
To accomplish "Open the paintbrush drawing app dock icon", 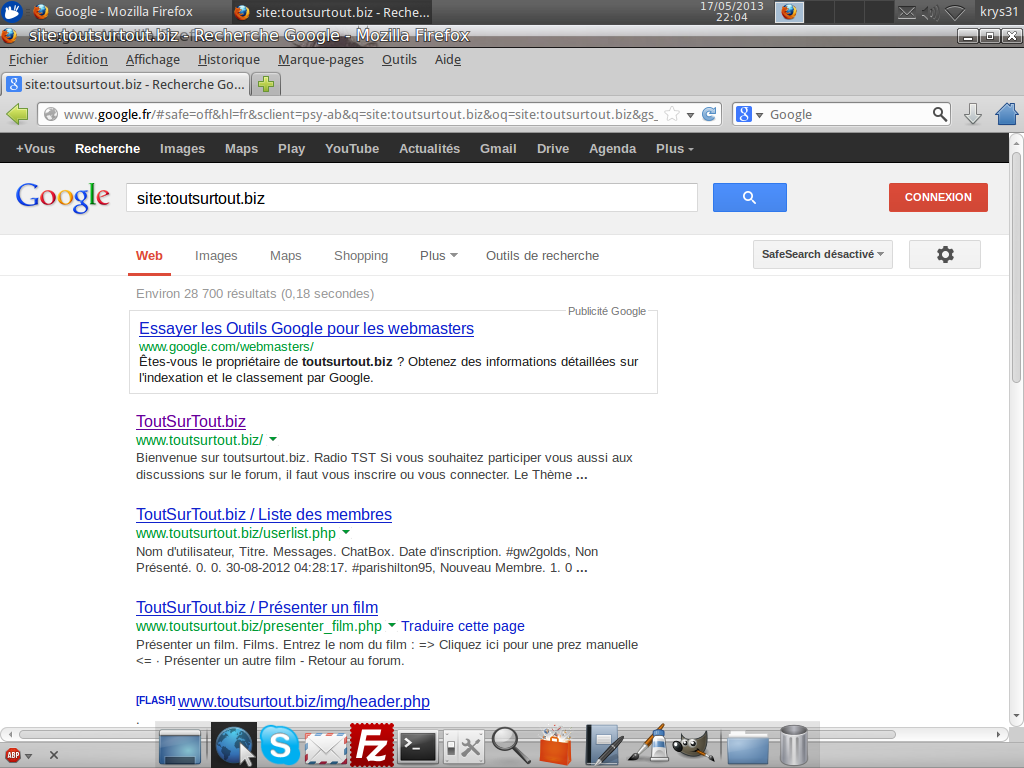I will pos(648,744).
